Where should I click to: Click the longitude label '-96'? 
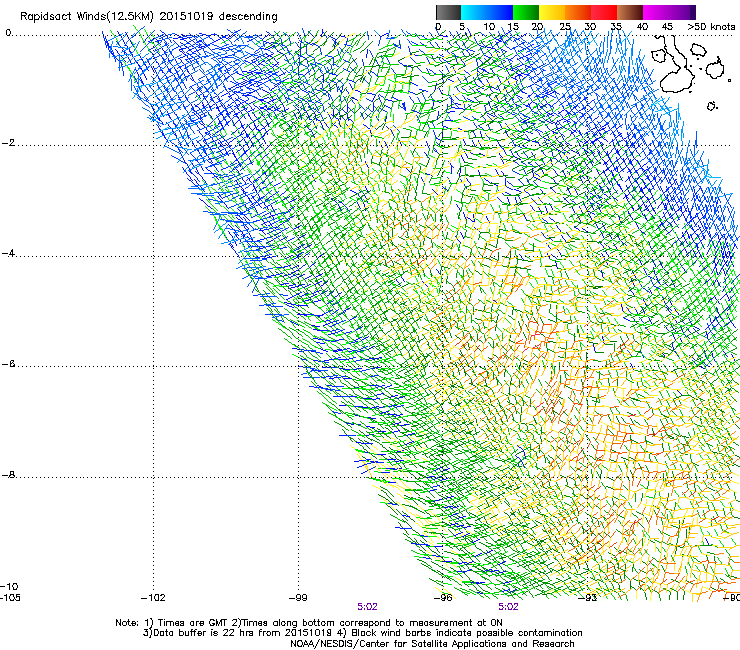443,598
